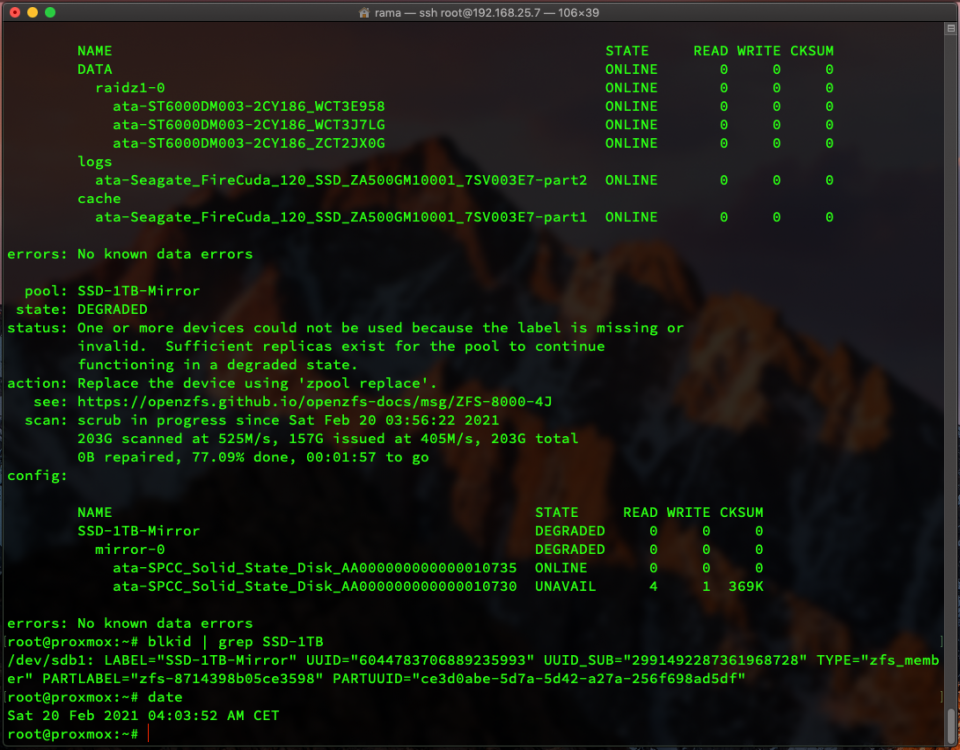Click the second 'errors: No known data errors' line
960x750 pixels.
click(130, 623)
